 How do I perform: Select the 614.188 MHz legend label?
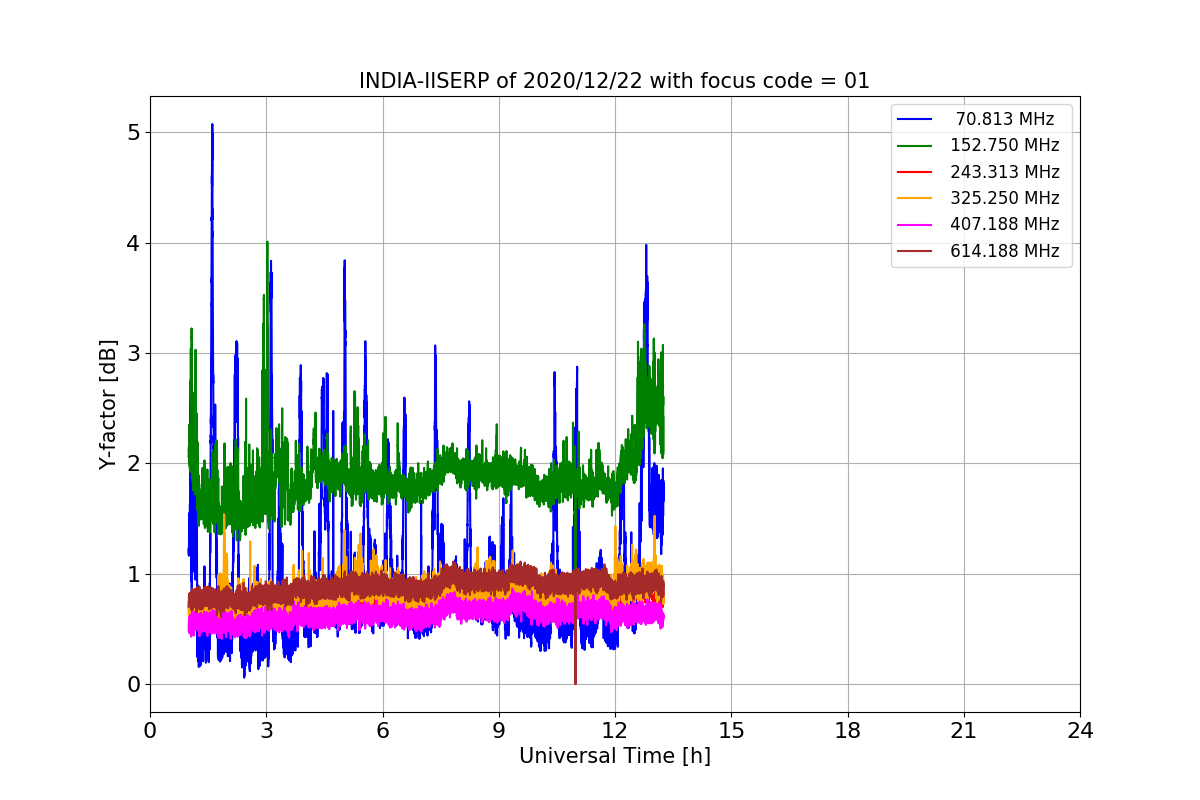[1004, 251]
